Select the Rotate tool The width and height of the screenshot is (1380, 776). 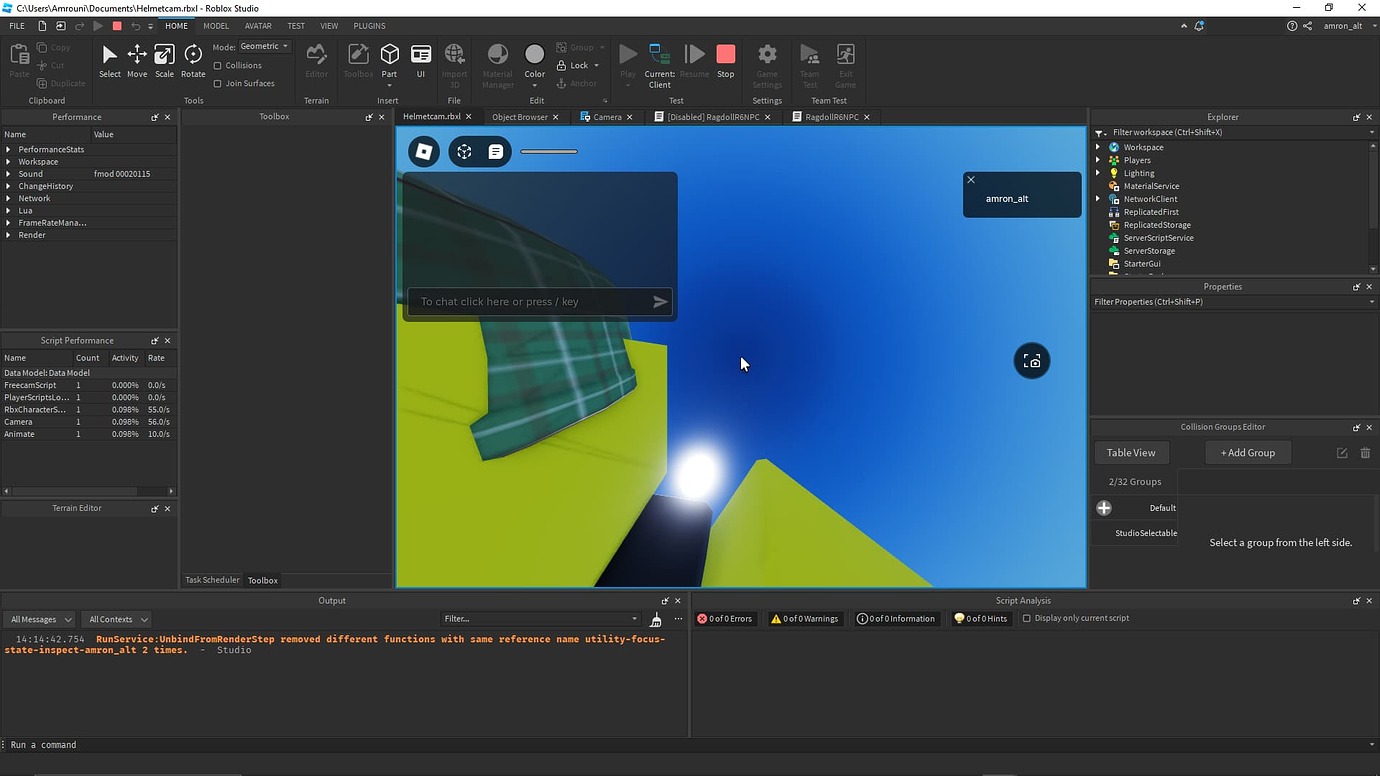(191, 60)
